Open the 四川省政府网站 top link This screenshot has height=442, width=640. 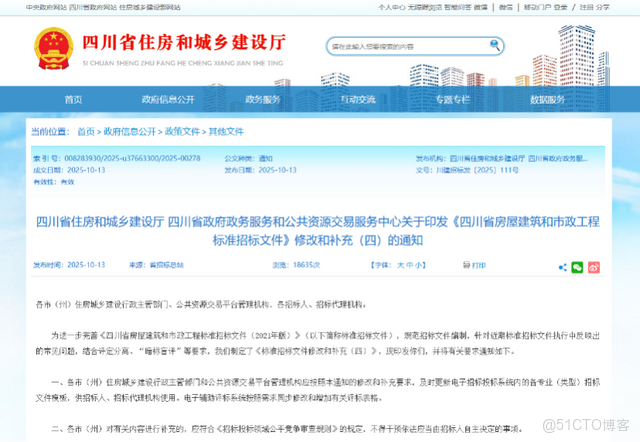pos(93,7)
